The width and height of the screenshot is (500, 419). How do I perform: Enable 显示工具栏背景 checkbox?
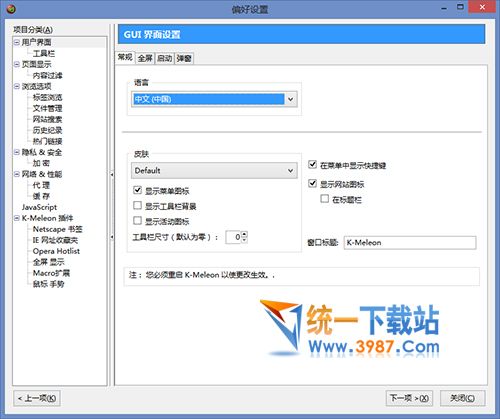[x=137, y=205]
